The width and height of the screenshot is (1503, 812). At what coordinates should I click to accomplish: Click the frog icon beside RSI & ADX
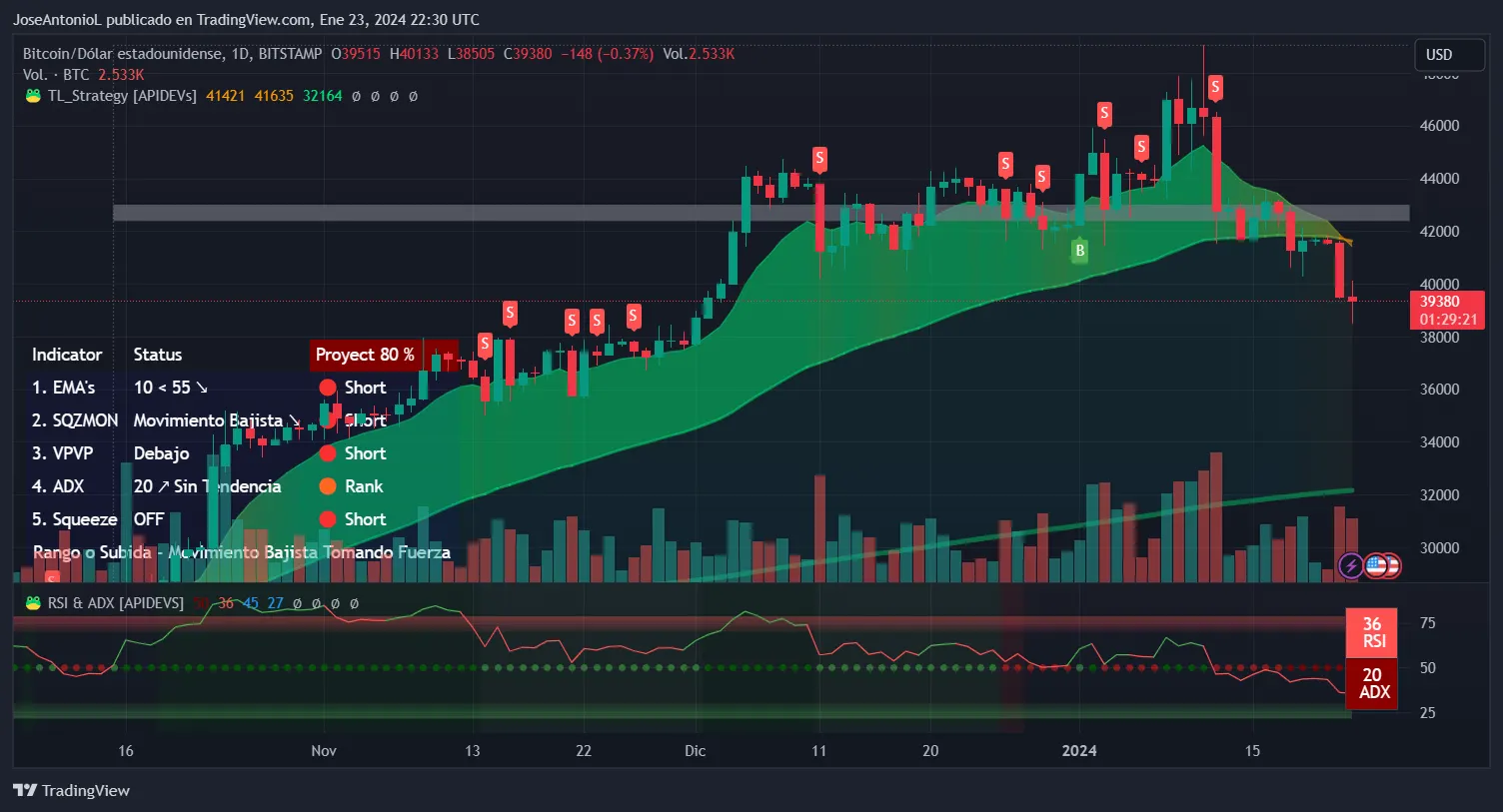(x=33, y=603)
